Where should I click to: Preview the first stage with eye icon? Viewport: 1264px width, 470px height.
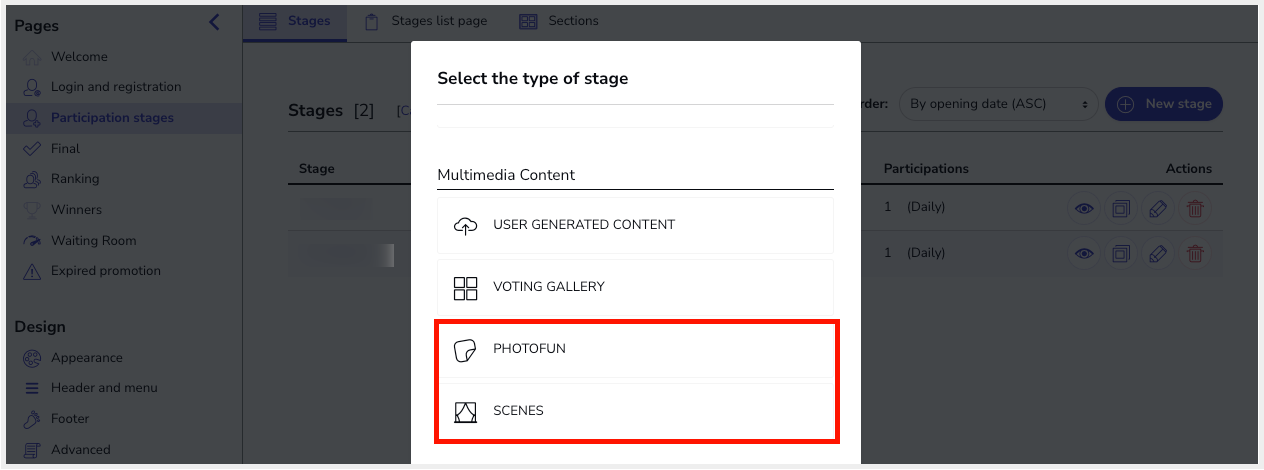click(x=1084, y=208)
